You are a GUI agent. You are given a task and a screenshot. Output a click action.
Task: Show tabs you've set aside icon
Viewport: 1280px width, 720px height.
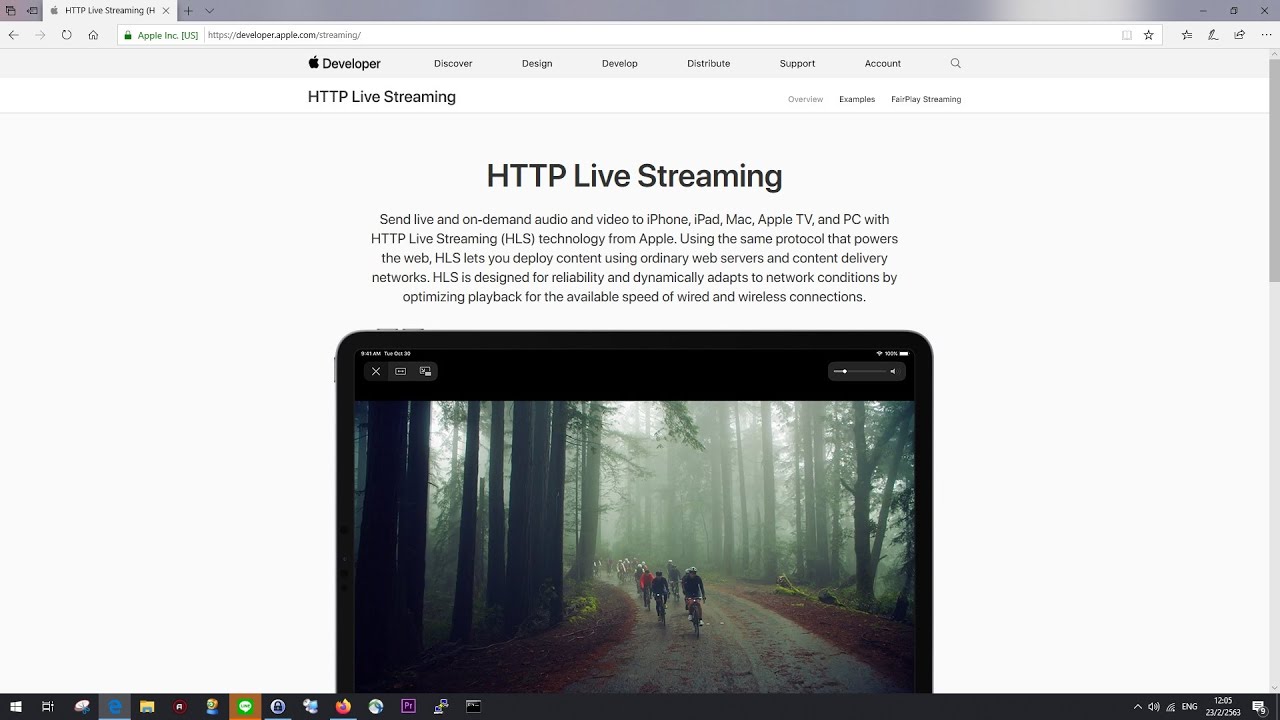click(x=10, y=10)
